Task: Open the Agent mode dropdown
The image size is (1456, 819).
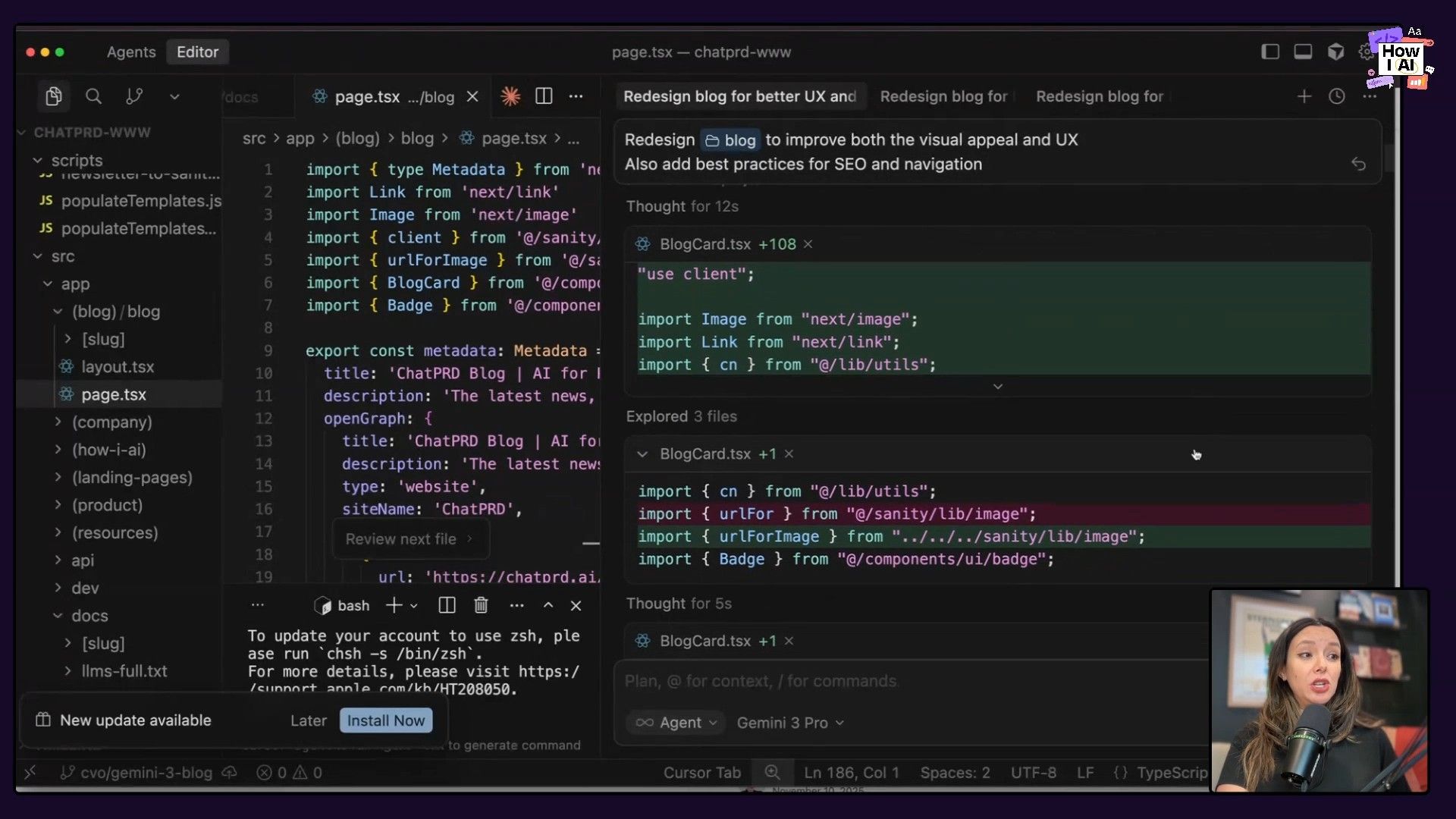Action: pos(676,723)
